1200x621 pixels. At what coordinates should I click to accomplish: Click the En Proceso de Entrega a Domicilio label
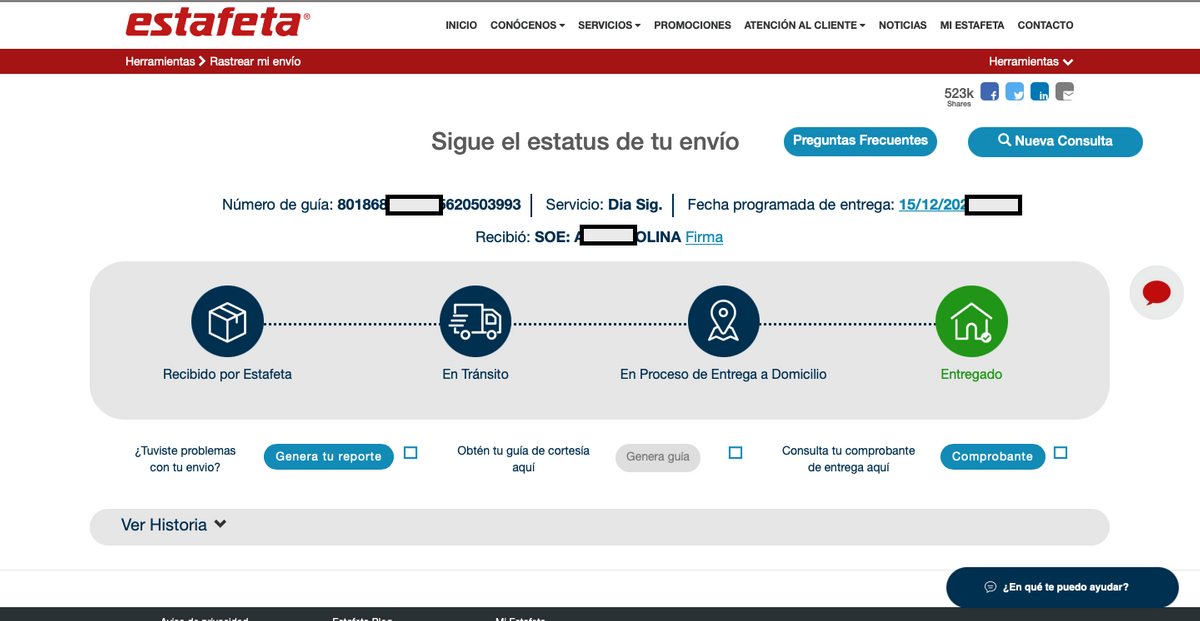(x=723, y=374)
